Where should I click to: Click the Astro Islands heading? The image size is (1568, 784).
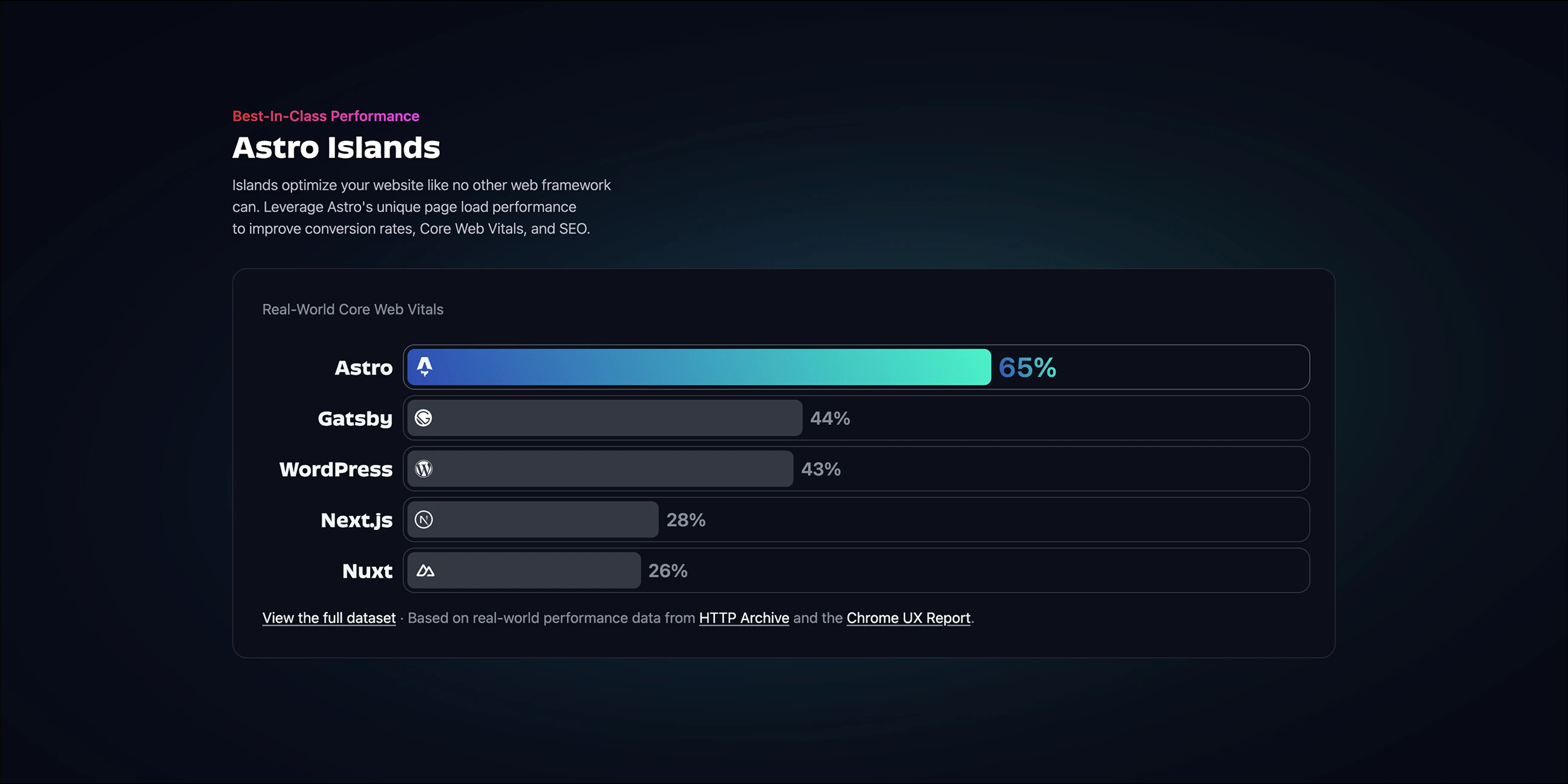[x=336, y=148]
